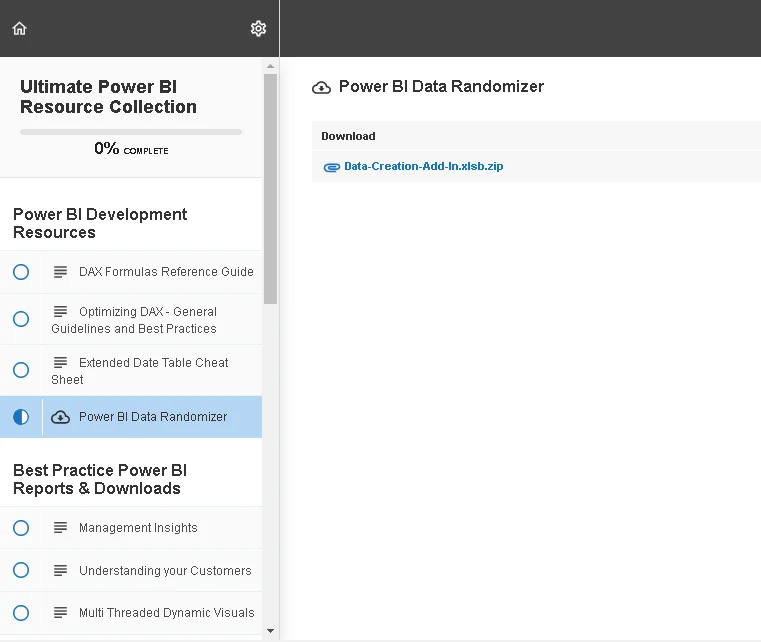Image resolution: width=761 pixels, height=642 pixels.
Task: Click the text-lines icon for DAX Formulas Reference Guide
Action: point(60,272)
